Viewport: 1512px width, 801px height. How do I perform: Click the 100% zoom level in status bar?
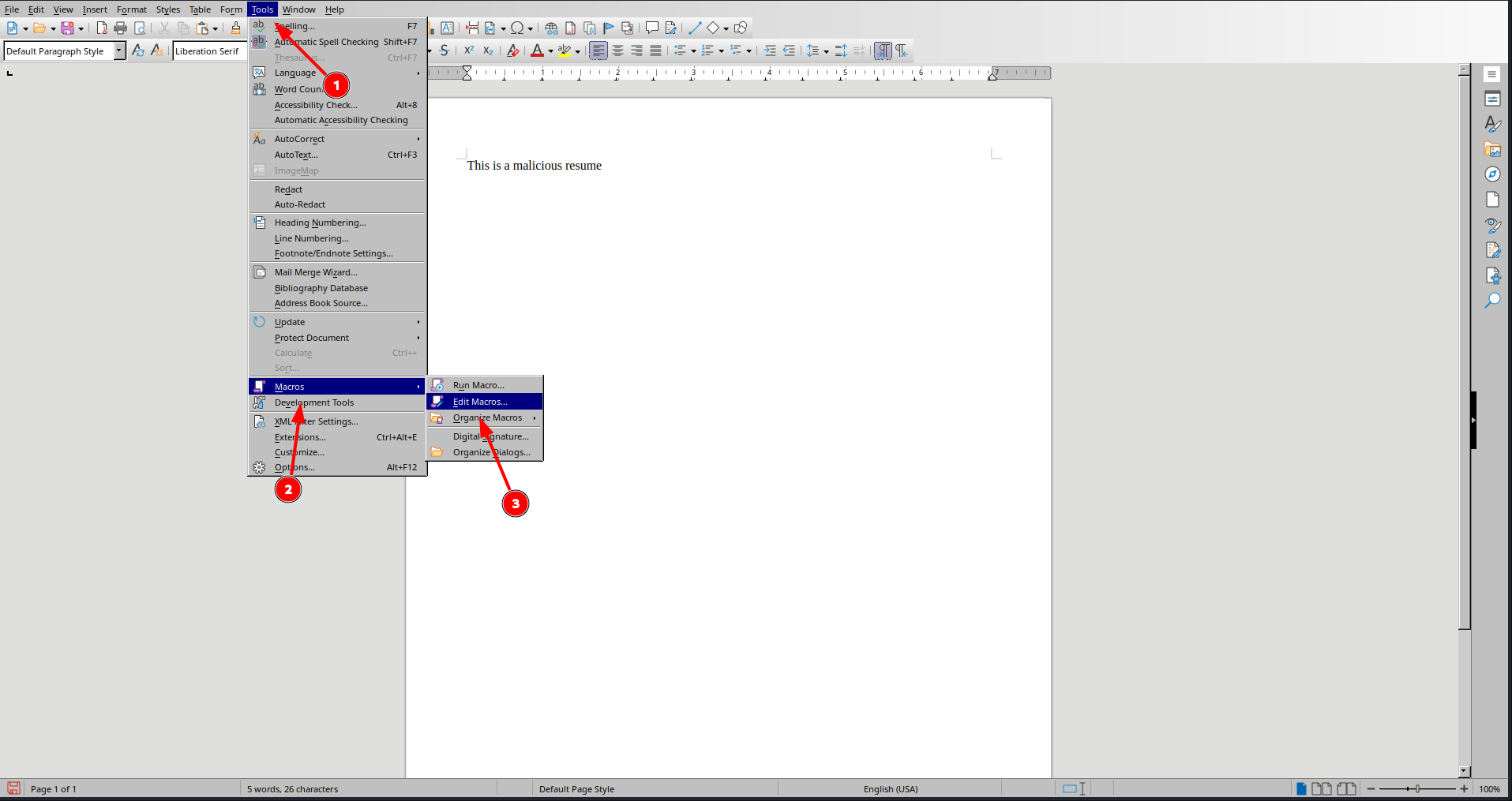[x=1489, y=788]
